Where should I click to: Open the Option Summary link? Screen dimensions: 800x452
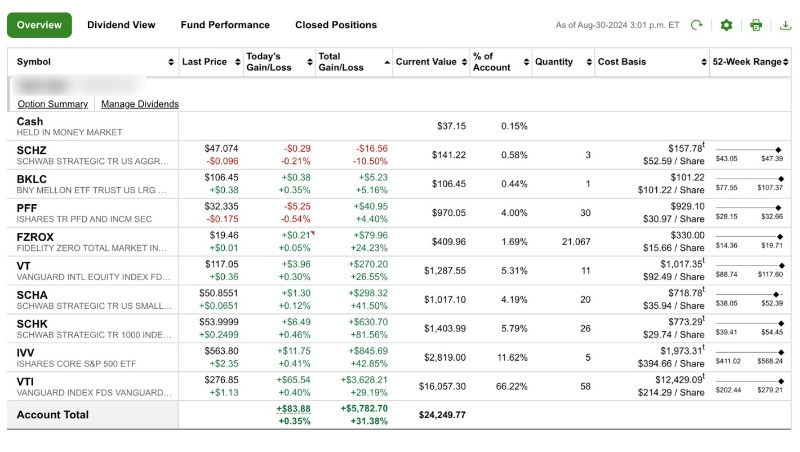[53, 104]
